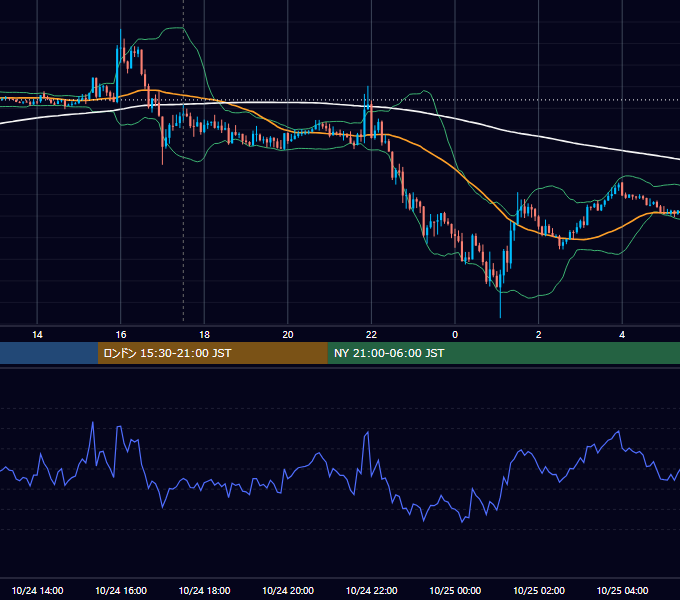Image resolution: width=680 pixels, height=600 pixels.
Task: Click hour label 20 on price chart axis
Action: click(x=288, y=335)
